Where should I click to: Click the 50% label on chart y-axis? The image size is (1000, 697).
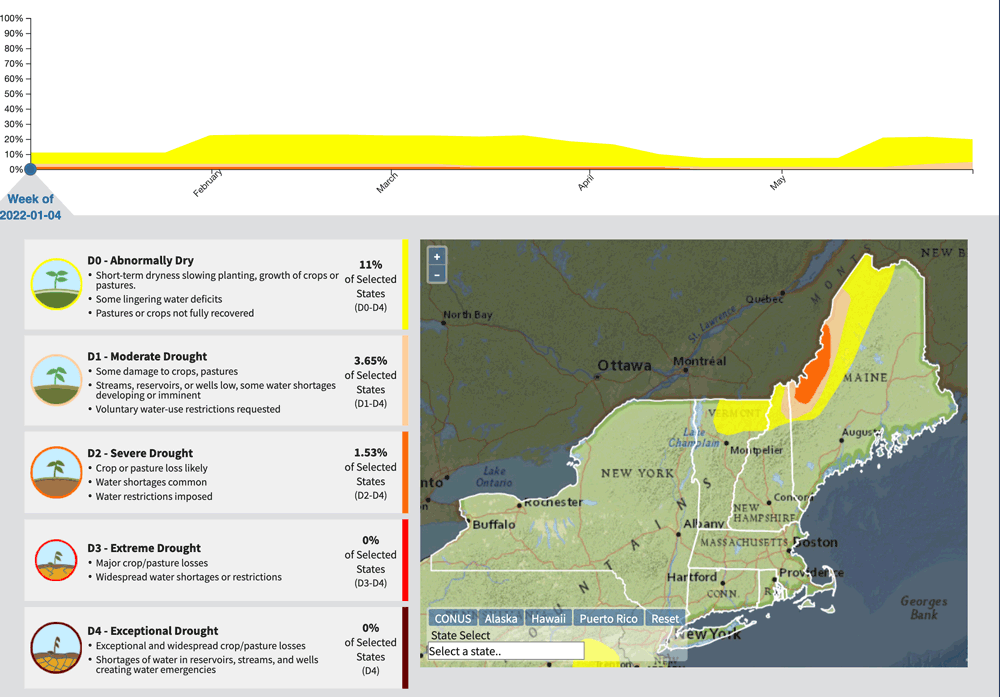click(x=13, y=94)
